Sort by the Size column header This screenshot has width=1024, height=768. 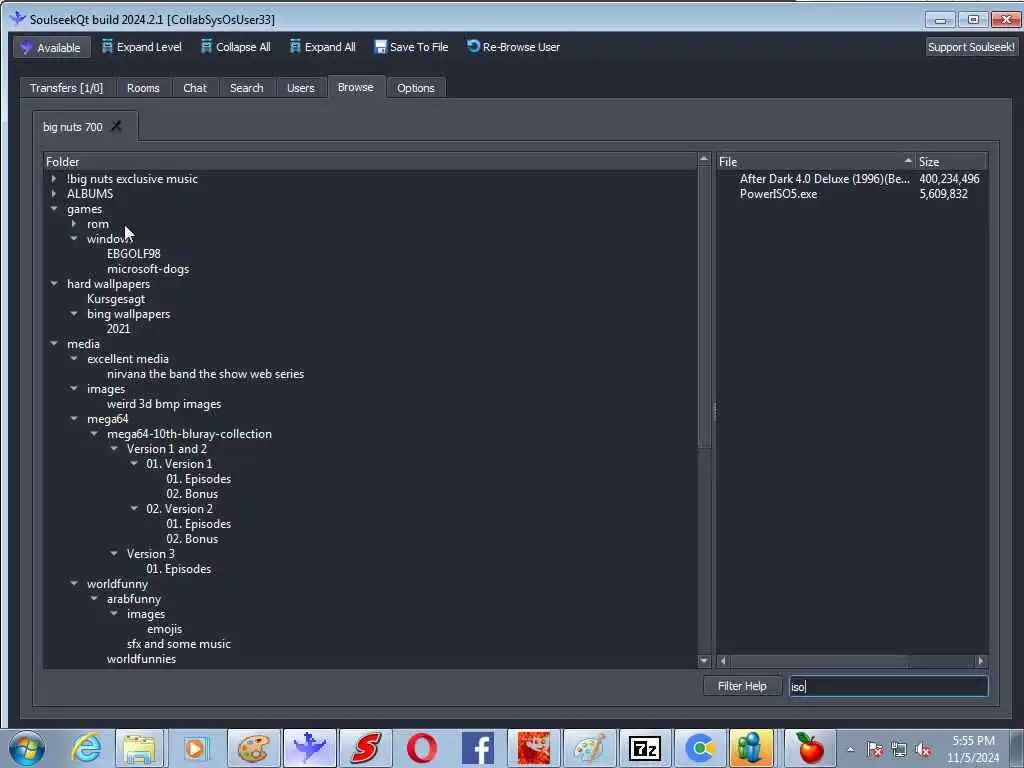pyautogui.click(x=951, y=161)
